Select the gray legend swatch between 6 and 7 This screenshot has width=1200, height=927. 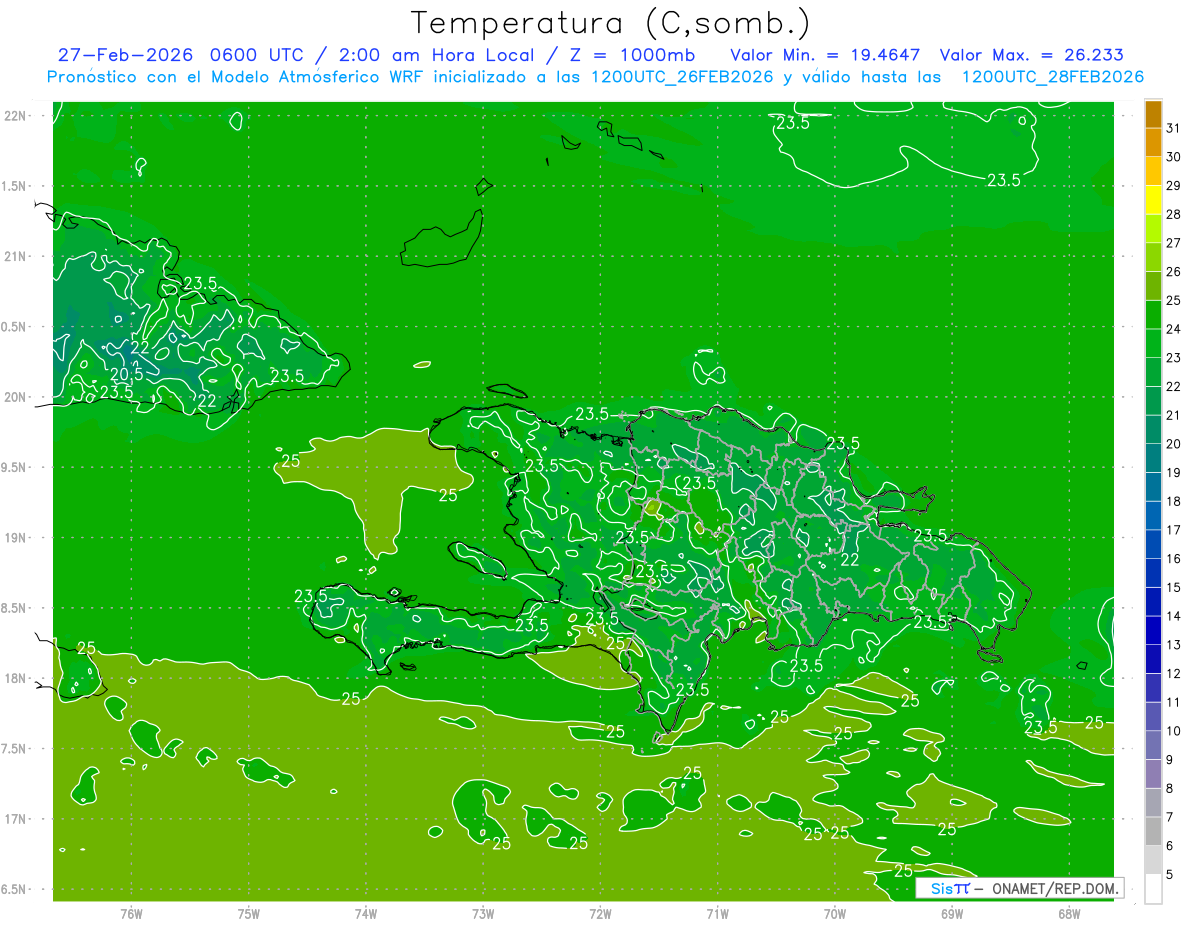[1153, 831]
